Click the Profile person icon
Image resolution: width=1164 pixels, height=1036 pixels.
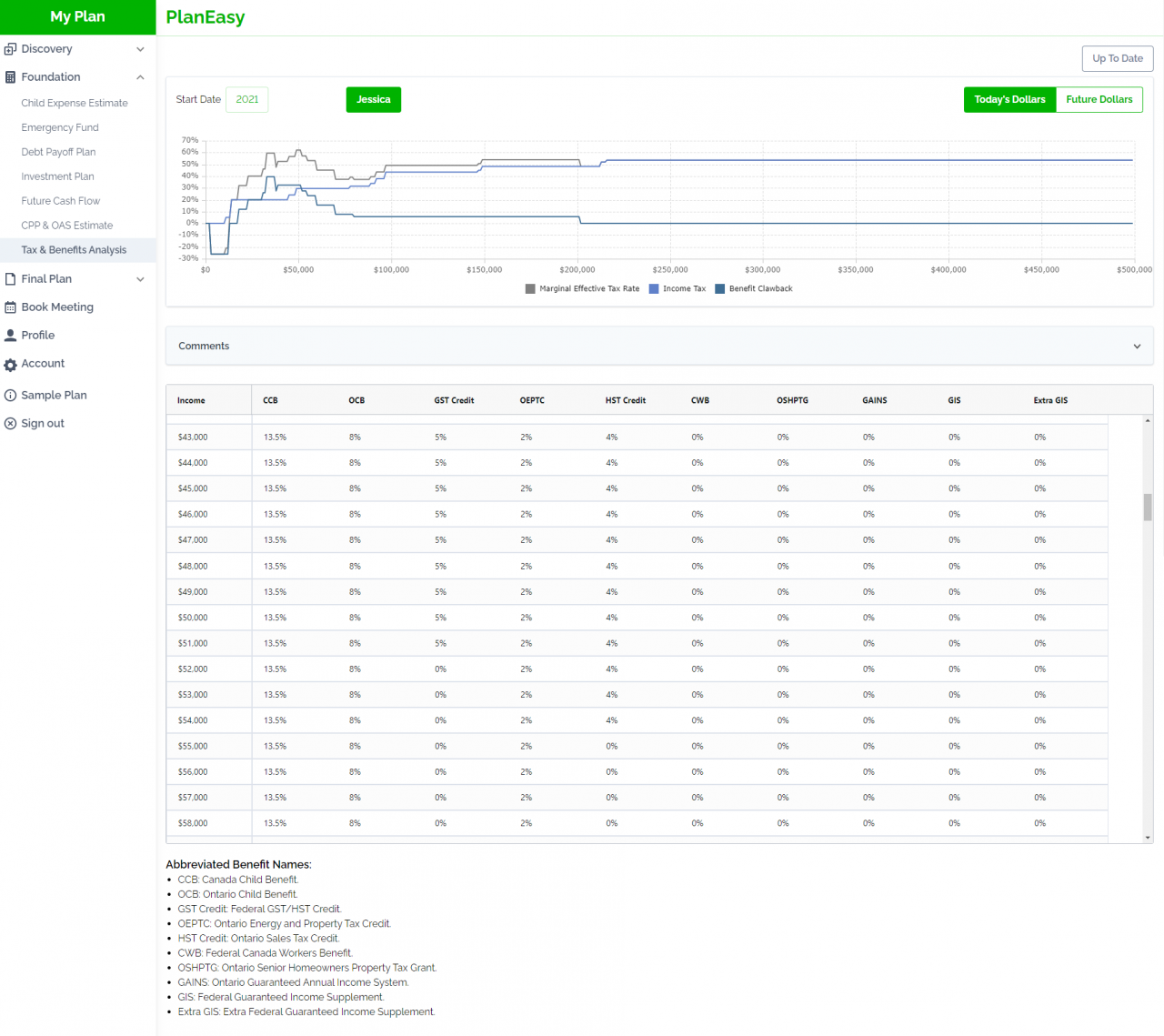(11, 336)
